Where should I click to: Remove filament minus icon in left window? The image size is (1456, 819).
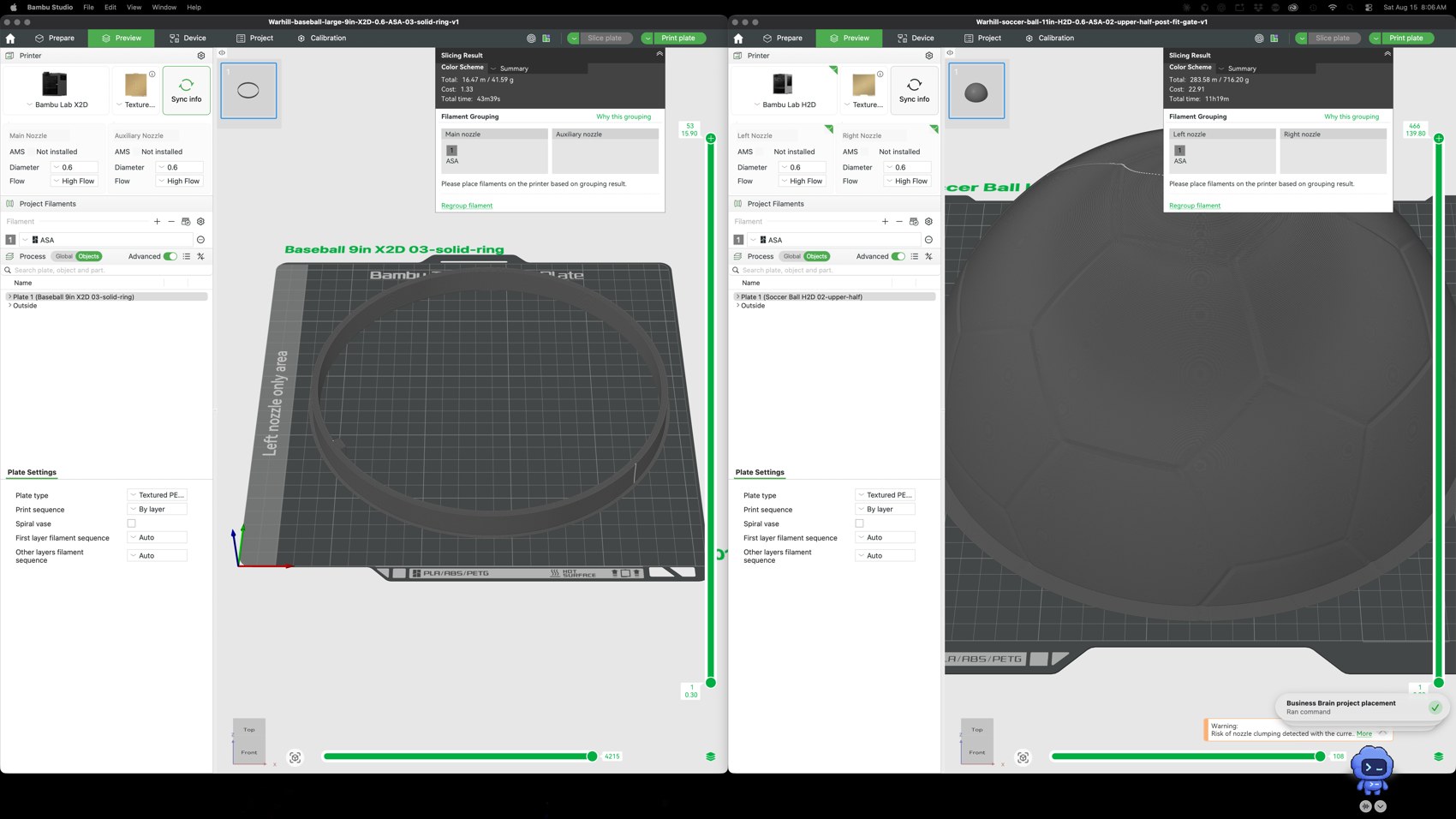(171, 222)
